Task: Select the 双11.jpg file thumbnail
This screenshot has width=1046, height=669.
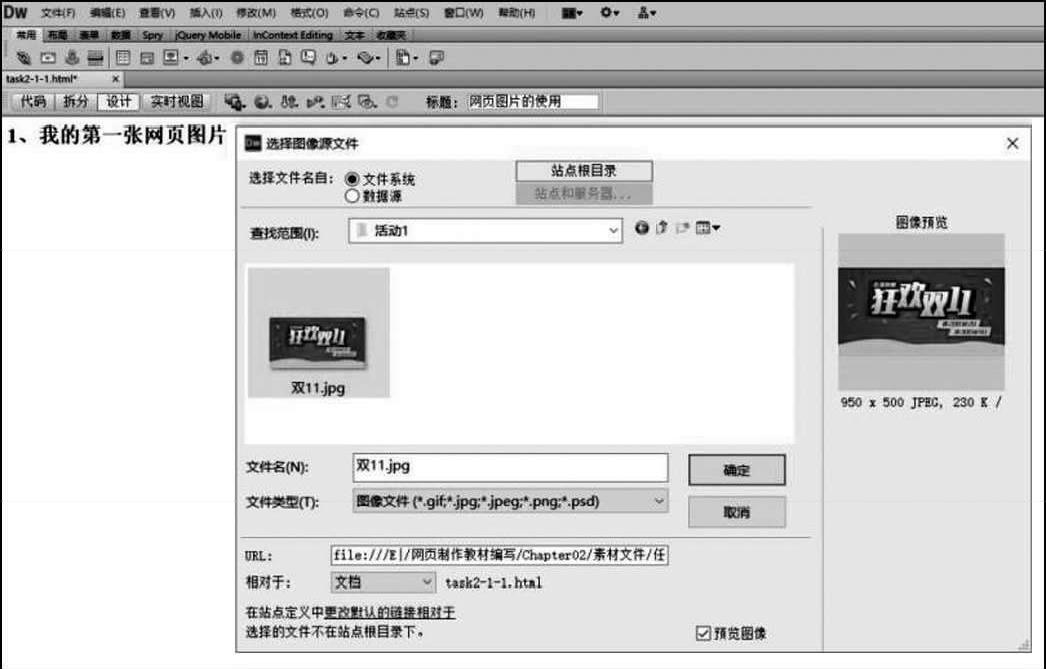Action: 318,333
